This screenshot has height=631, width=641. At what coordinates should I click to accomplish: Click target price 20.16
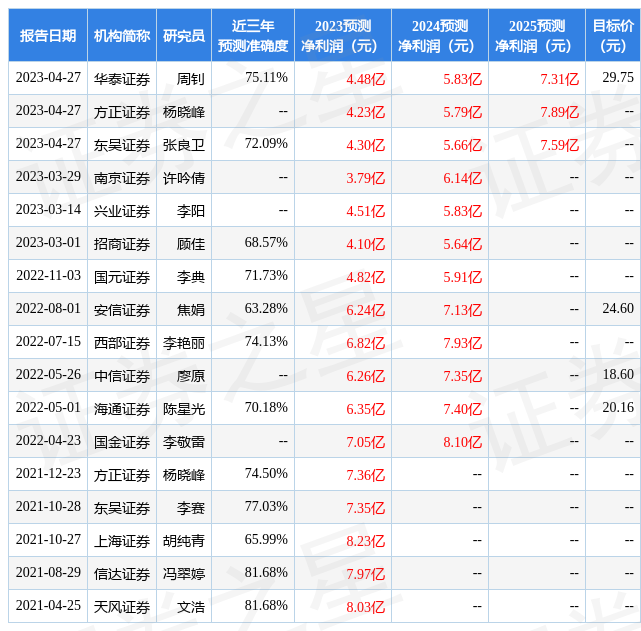(618, 408)
